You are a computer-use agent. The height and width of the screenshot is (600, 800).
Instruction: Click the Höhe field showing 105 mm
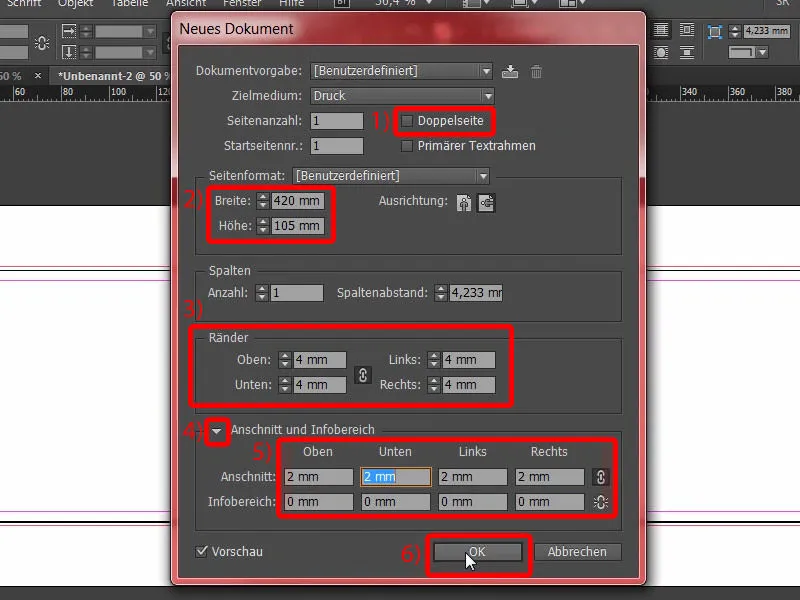pyautogui.click(x=297, y=226)
